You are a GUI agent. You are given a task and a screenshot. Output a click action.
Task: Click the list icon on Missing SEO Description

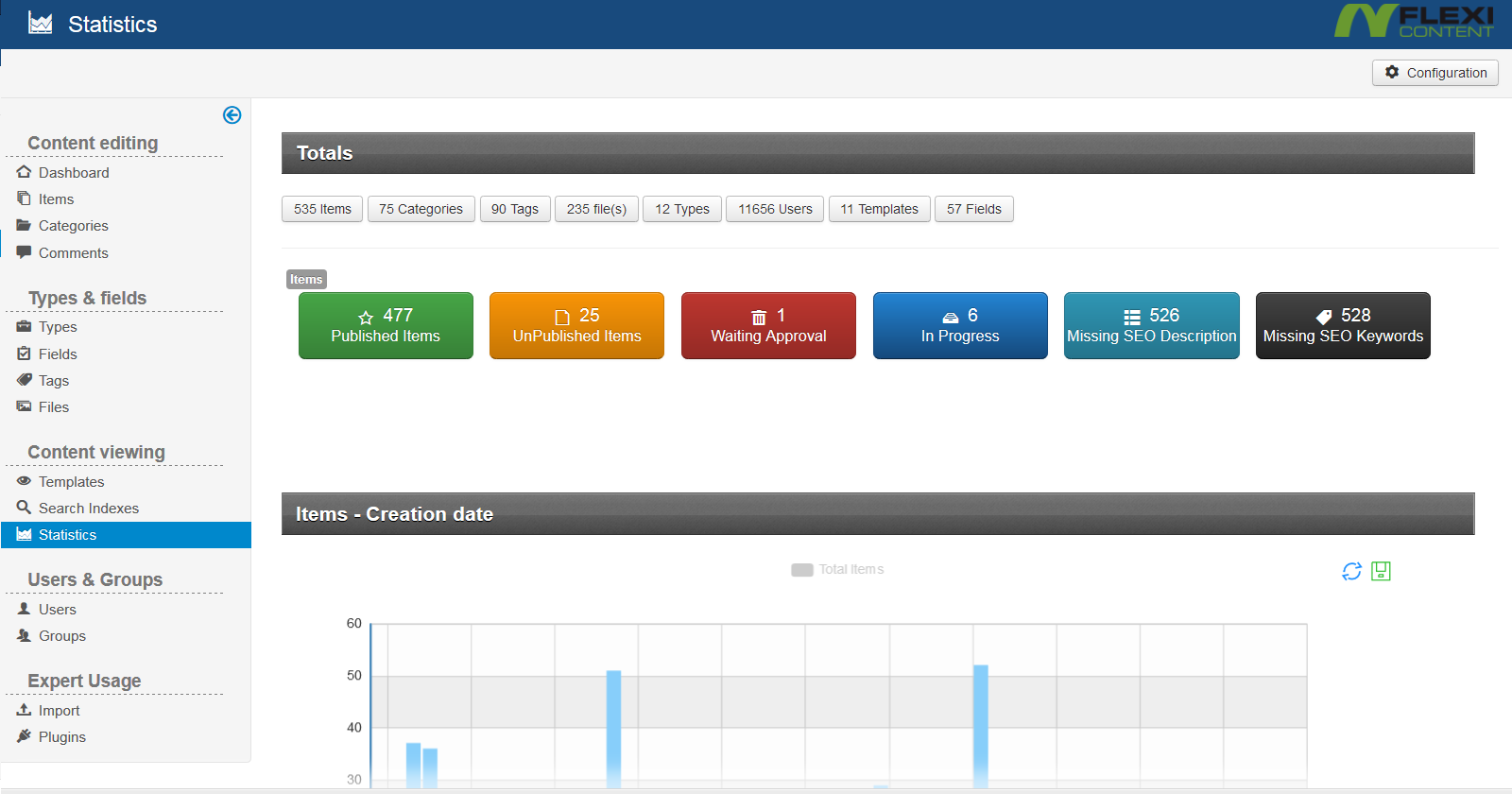point(1132,318)
